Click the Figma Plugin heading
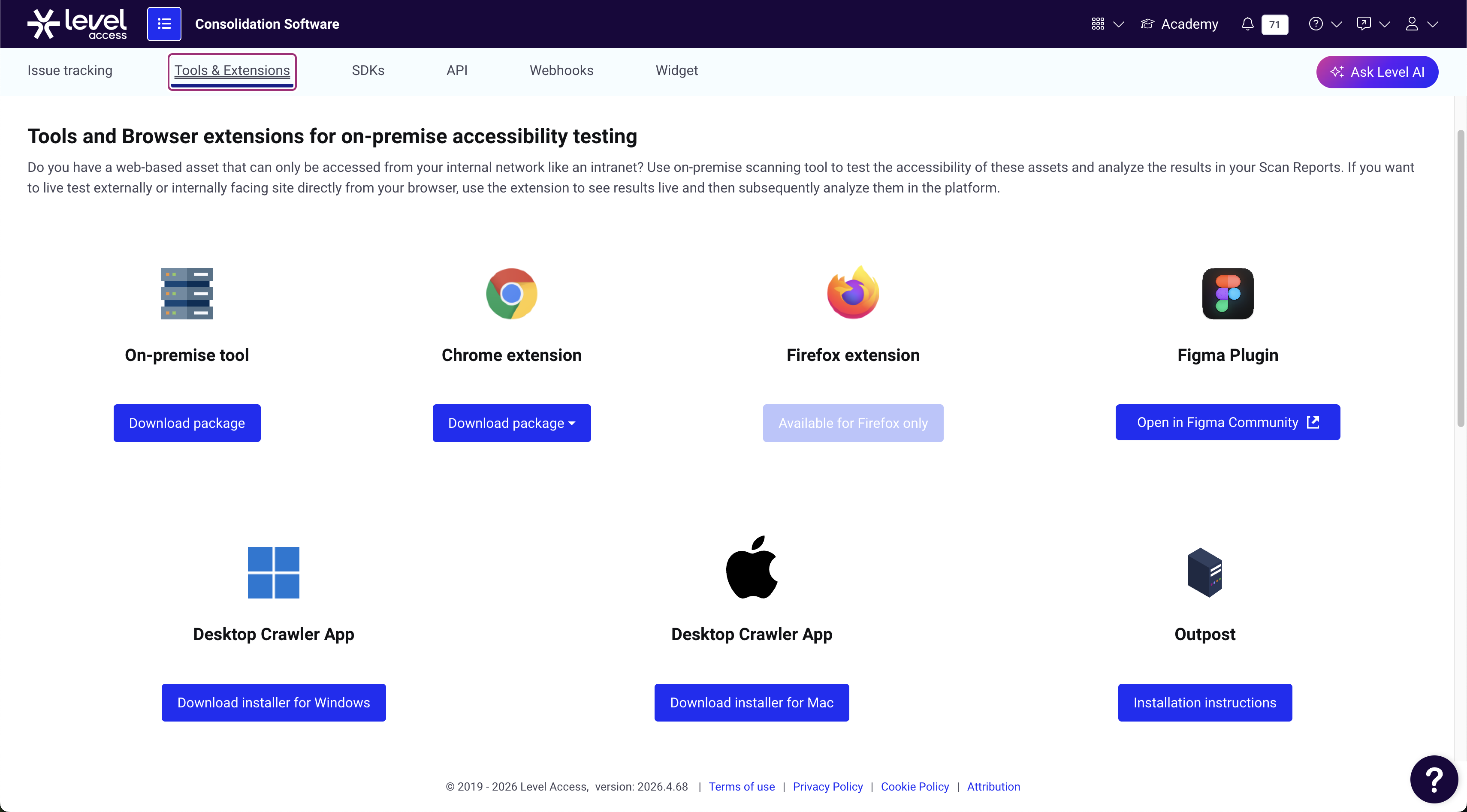This screenshot has width=1467, height=812. click(x=1228, y=355)
